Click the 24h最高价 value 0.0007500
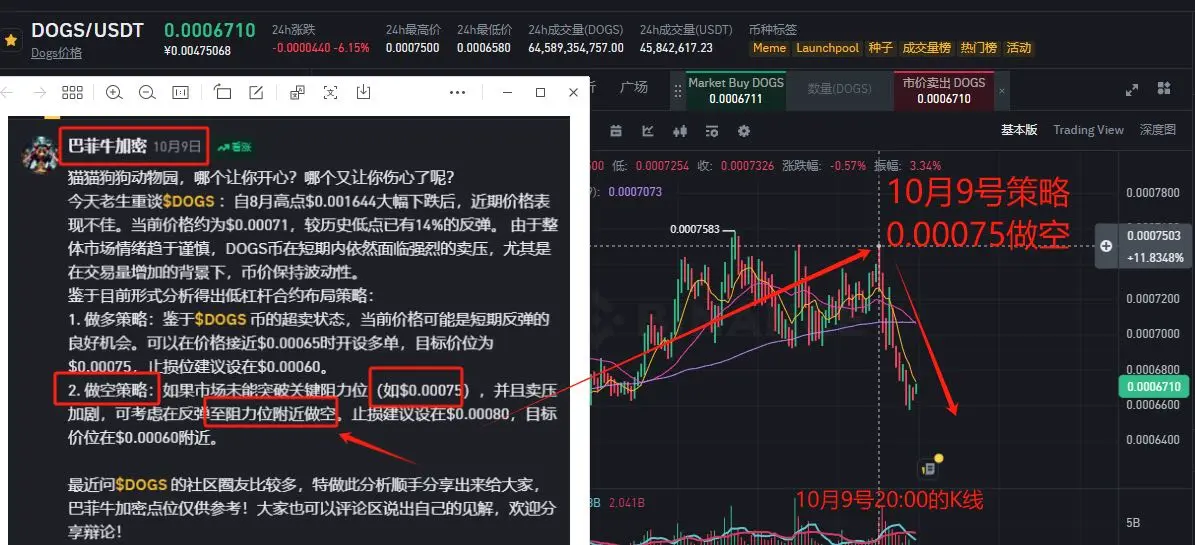Screen dimensions: 1195x545 tap(412, 47)
